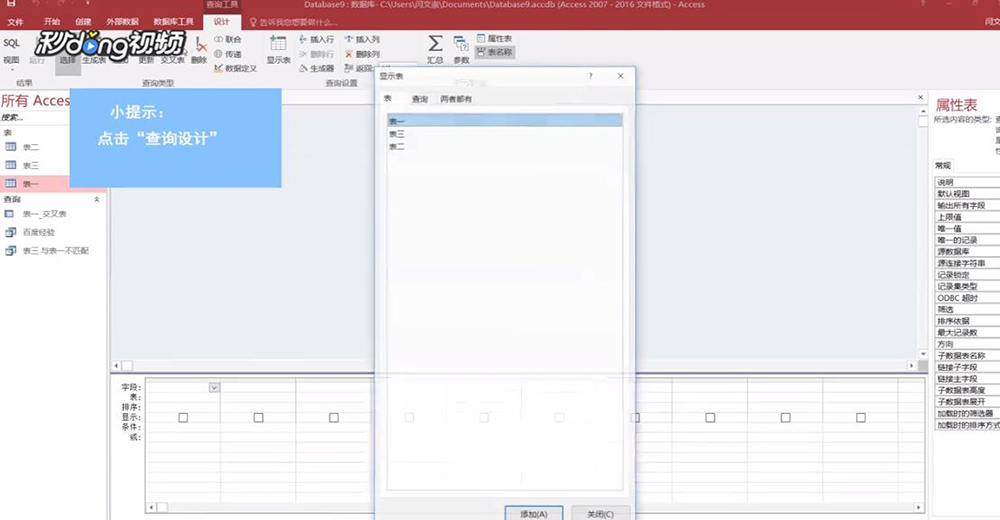This screenshot has width=1000, height=520.
Task: Select the ODBC 超时 property row
Action: pyautogui.click(x=967, y=298)
